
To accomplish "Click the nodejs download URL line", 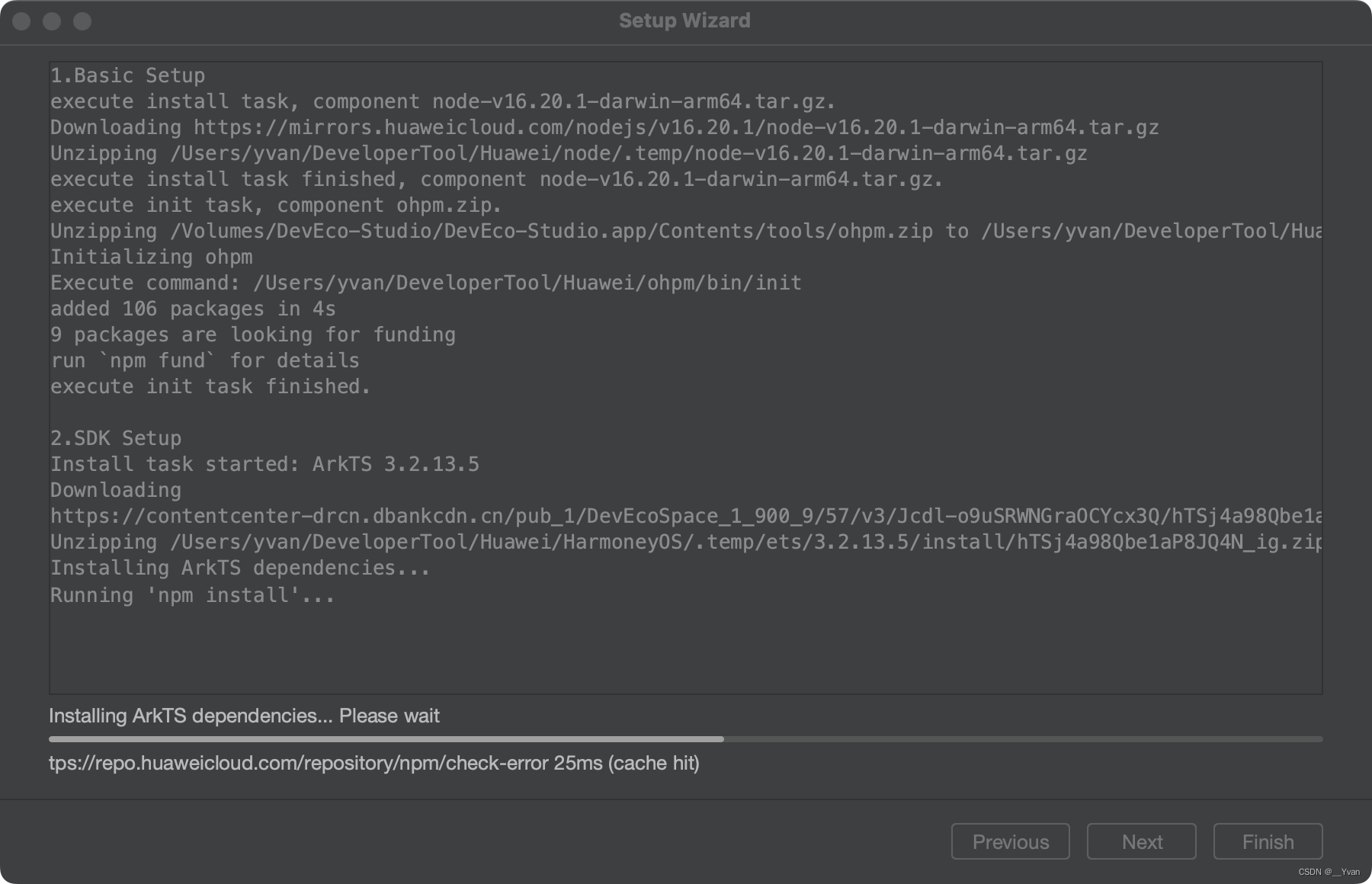I will pyautogui.click(x=604, y=127).
